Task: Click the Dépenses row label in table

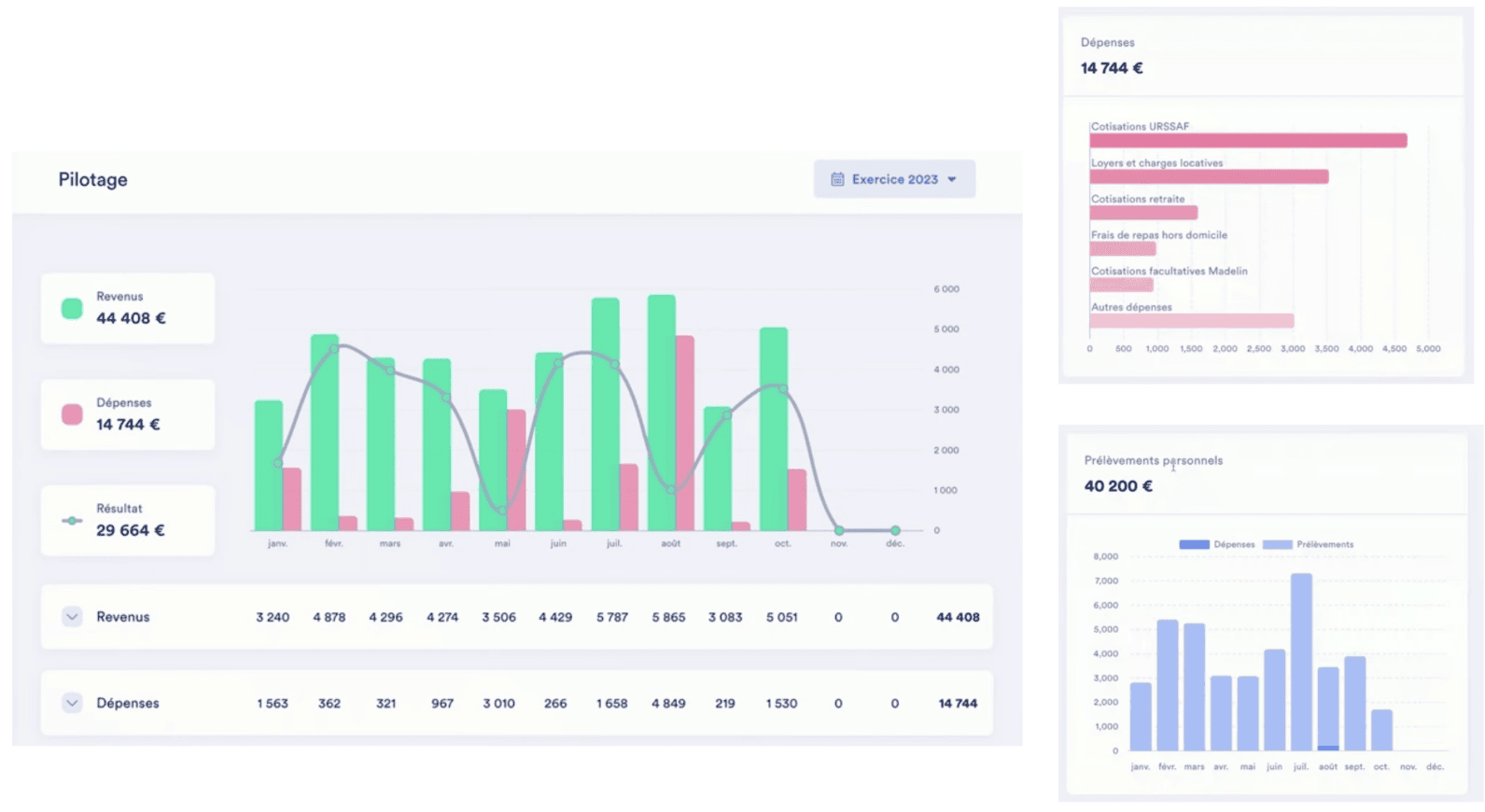Action: click(128, 703)
